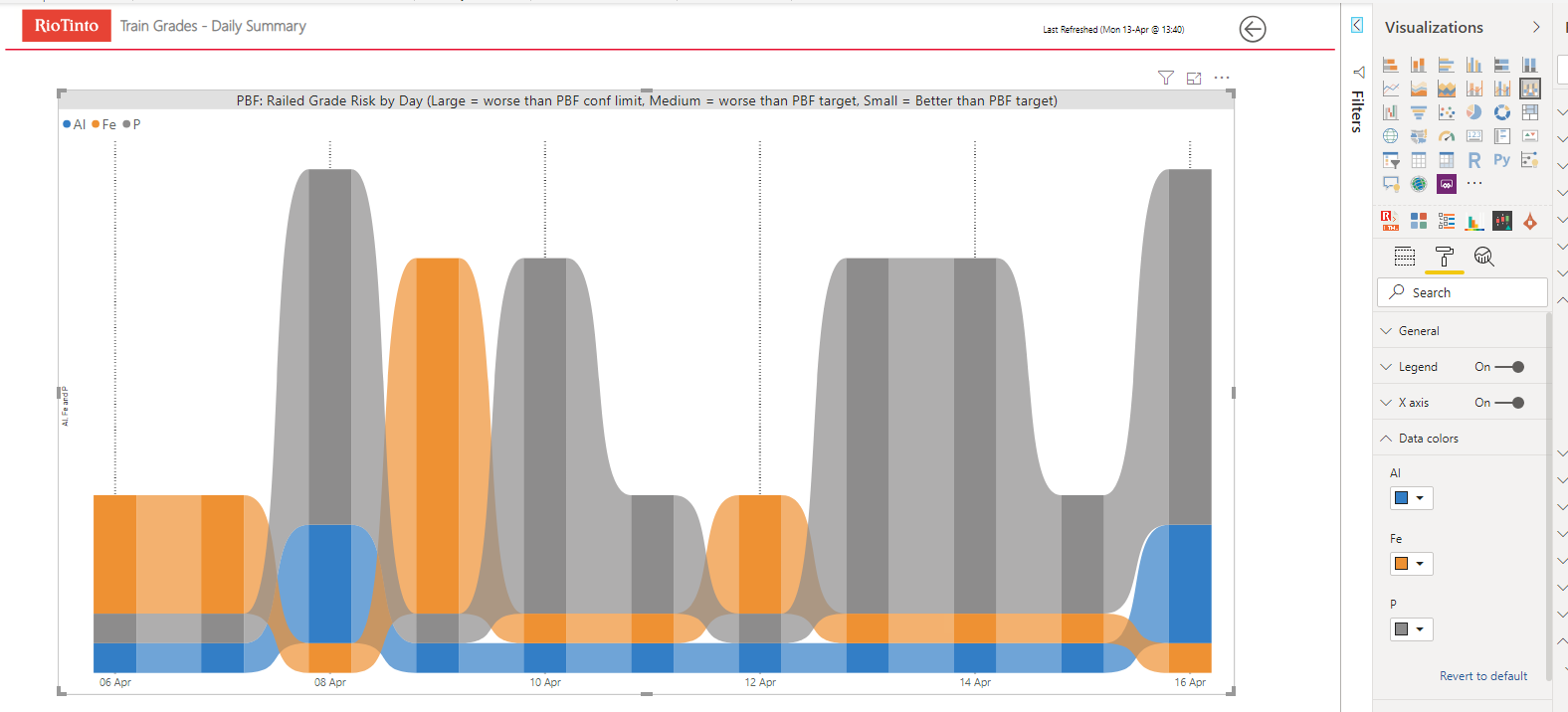Select the donut chart visual
This screenshot has height=712, width=1568.
1502,112
